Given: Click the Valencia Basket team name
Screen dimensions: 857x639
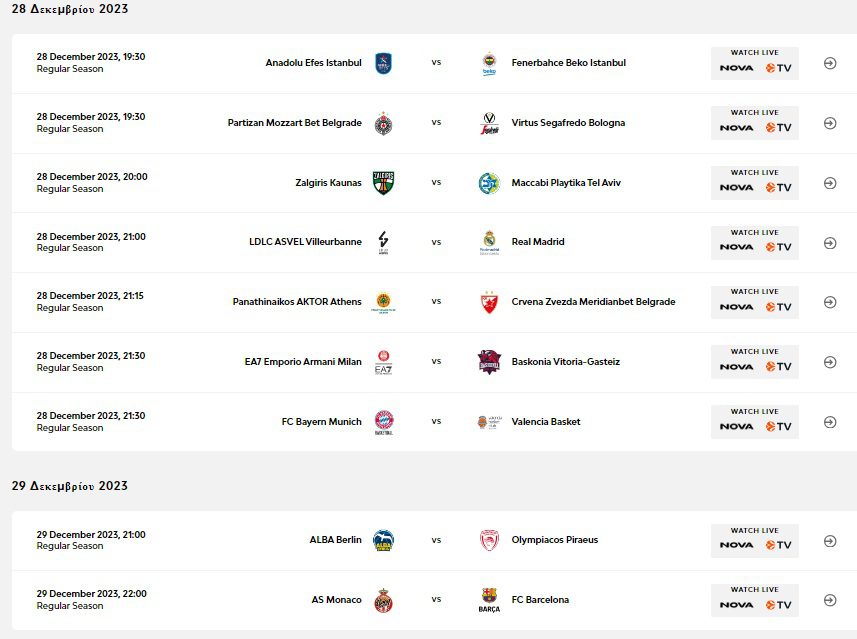Looking at the screenshot, I should 546,422.
